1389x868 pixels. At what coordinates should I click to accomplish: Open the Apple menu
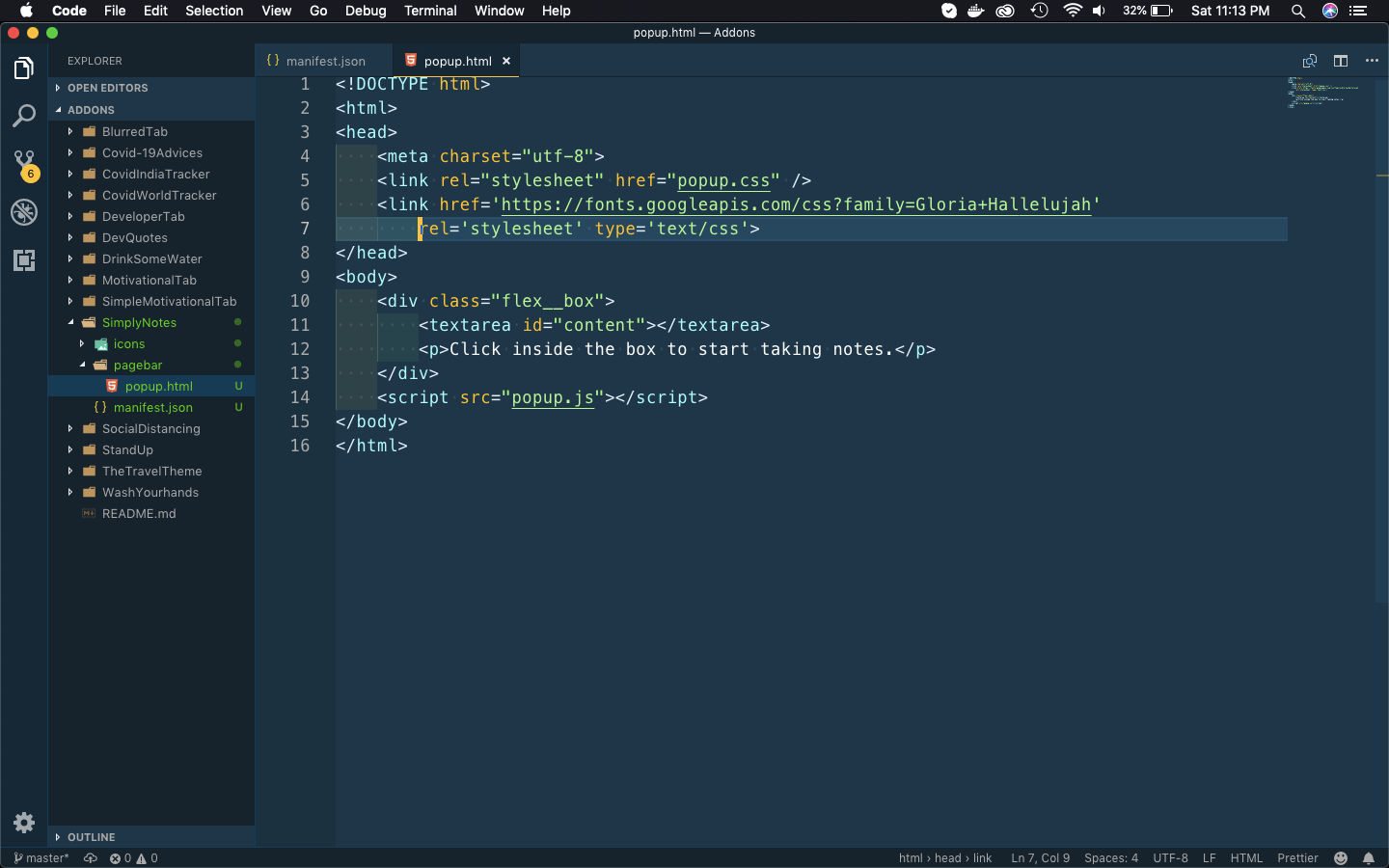coord(26,11)
